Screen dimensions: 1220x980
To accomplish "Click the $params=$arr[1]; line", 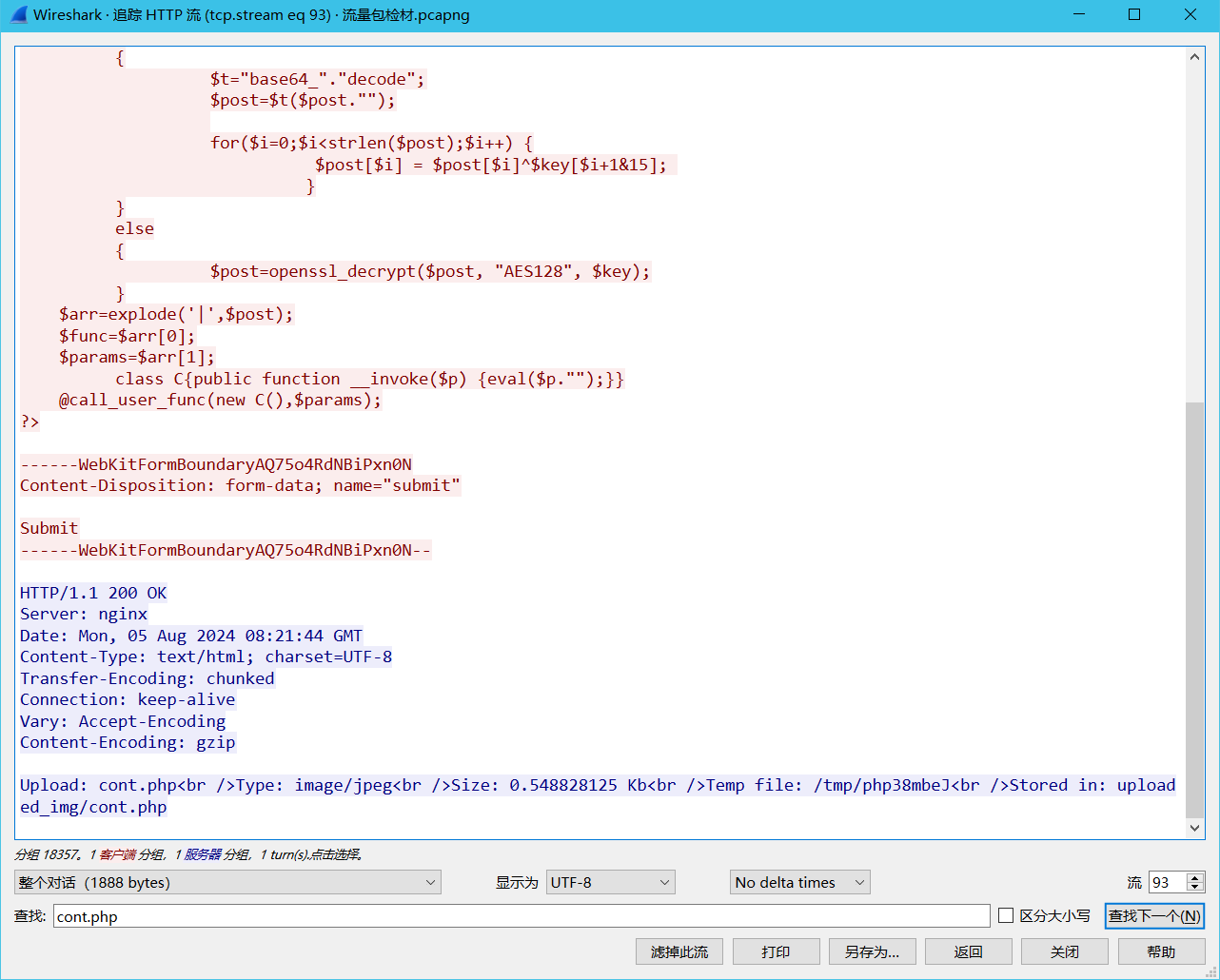I will [137, 357].
